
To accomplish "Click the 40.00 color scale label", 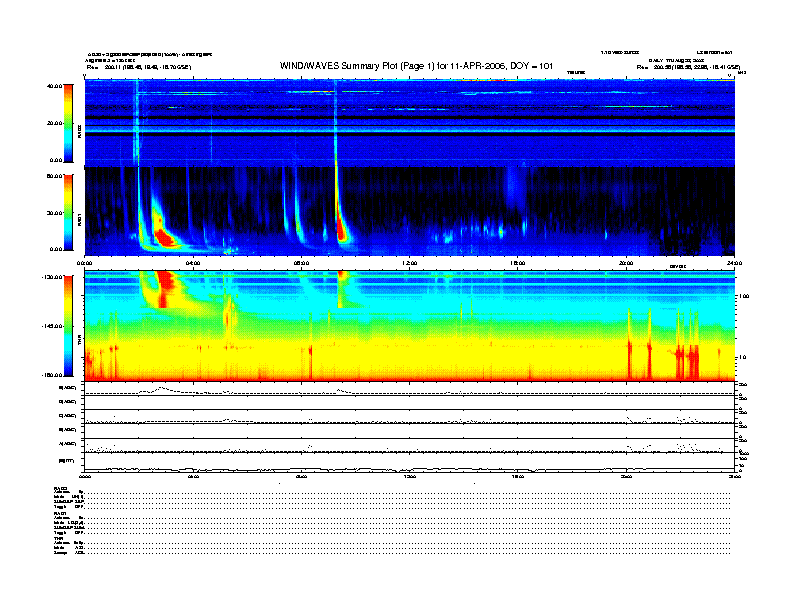I will click(54, 86).
